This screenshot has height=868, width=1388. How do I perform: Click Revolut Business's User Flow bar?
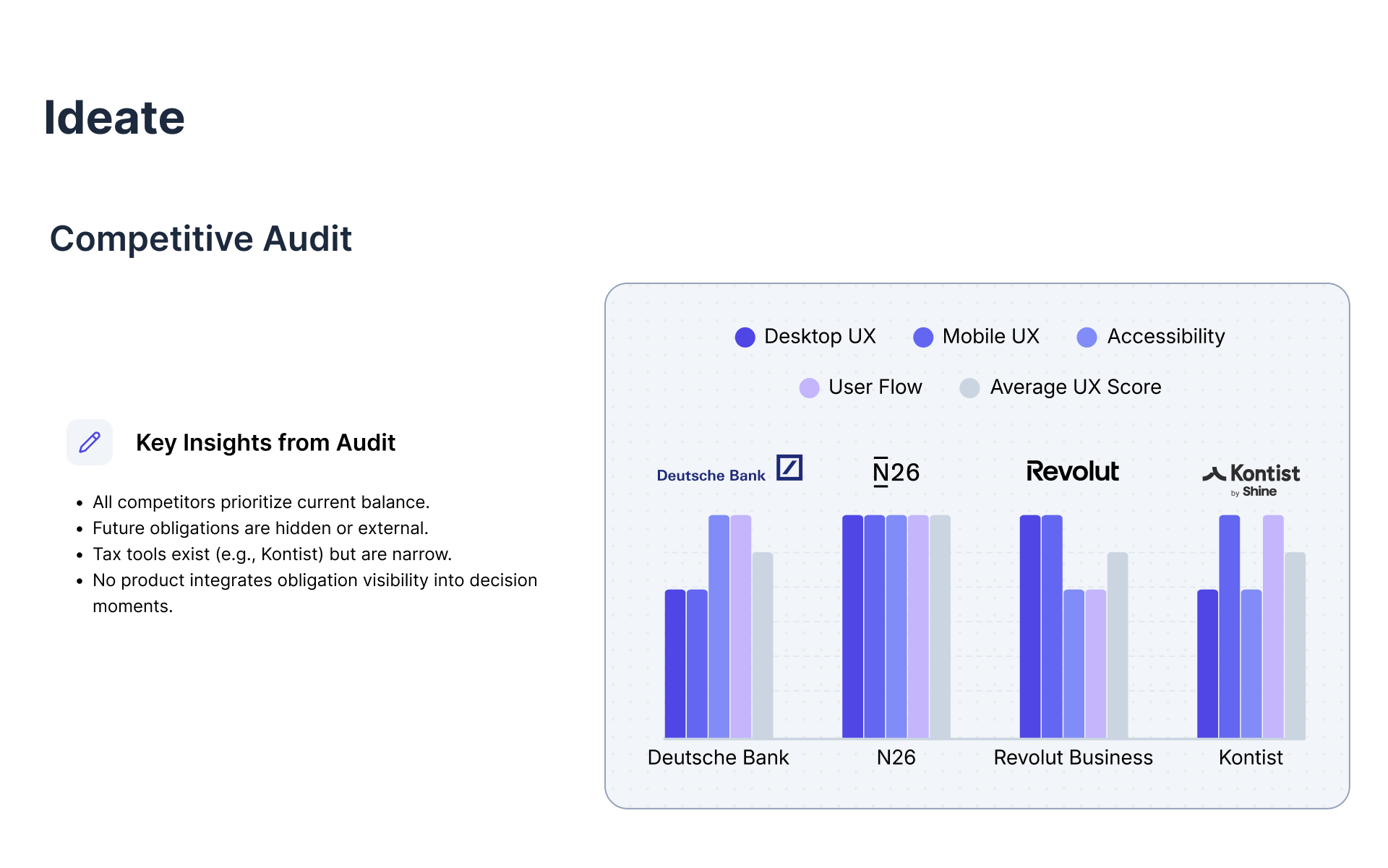click(x=1096, y=664)
